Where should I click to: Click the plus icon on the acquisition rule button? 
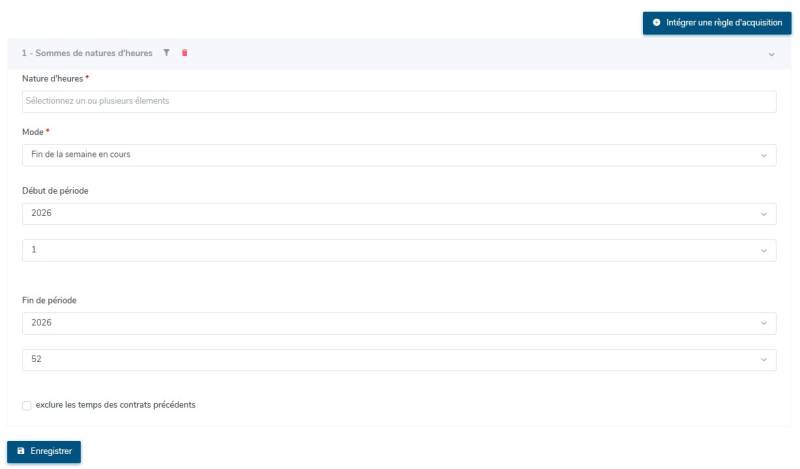pyautogui.click(x=656, y=22)
